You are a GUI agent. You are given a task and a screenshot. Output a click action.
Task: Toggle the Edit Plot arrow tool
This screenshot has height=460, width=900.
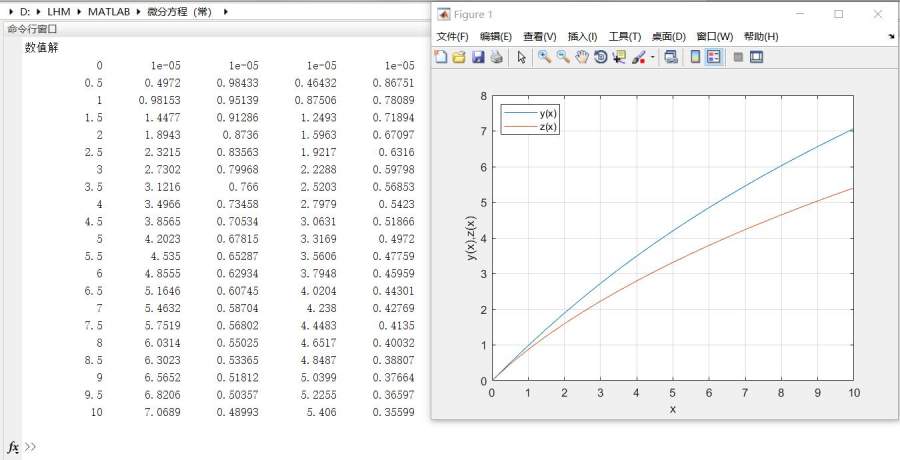tap(521, 57)
